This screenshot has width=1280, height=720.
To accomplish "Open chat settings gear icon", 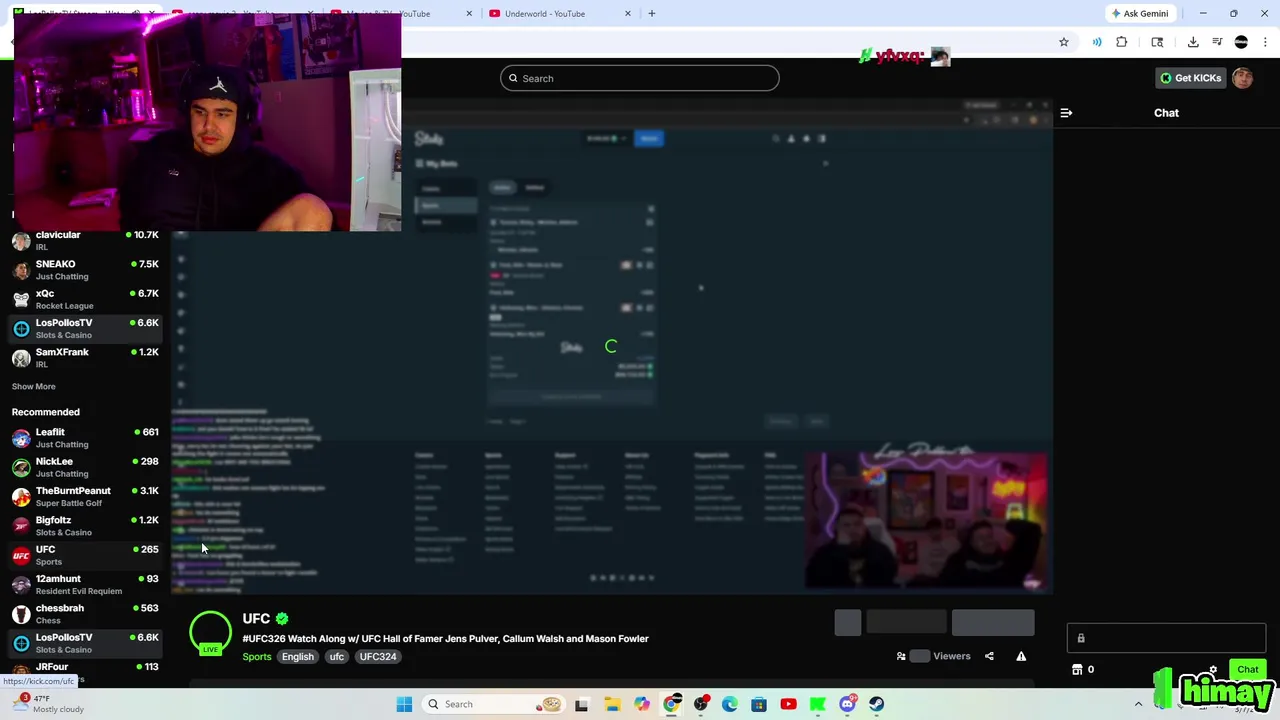I will pyautogui.click(x=1213, y=670).
